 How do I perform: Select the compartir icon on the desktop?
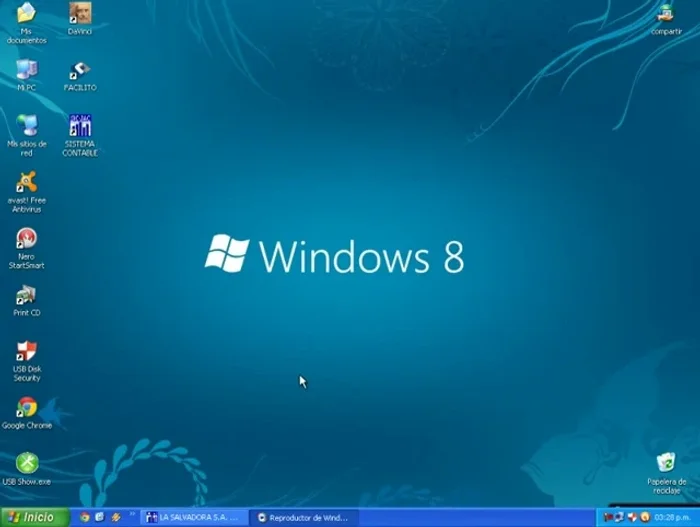[666, 14]
